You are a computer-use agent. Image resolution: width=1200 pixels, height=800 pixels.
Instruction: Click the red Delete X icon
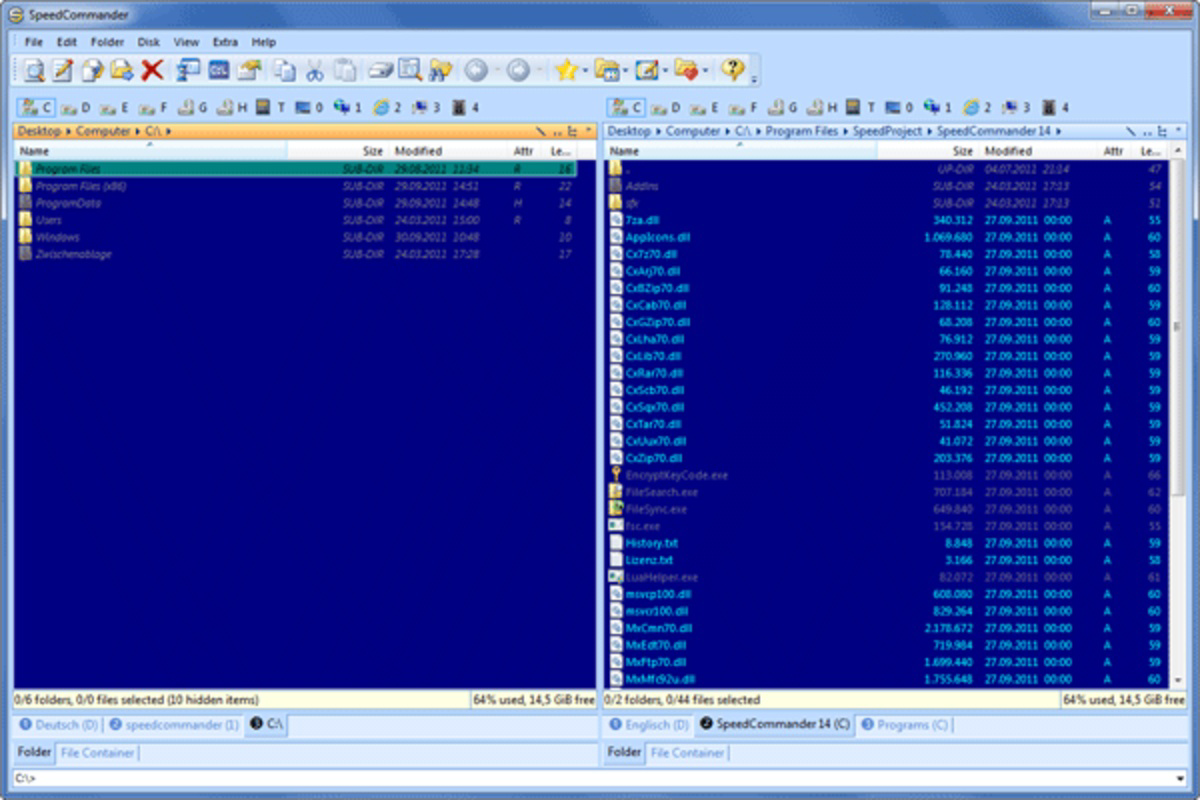pyautogui.click(x=152, y=70)
